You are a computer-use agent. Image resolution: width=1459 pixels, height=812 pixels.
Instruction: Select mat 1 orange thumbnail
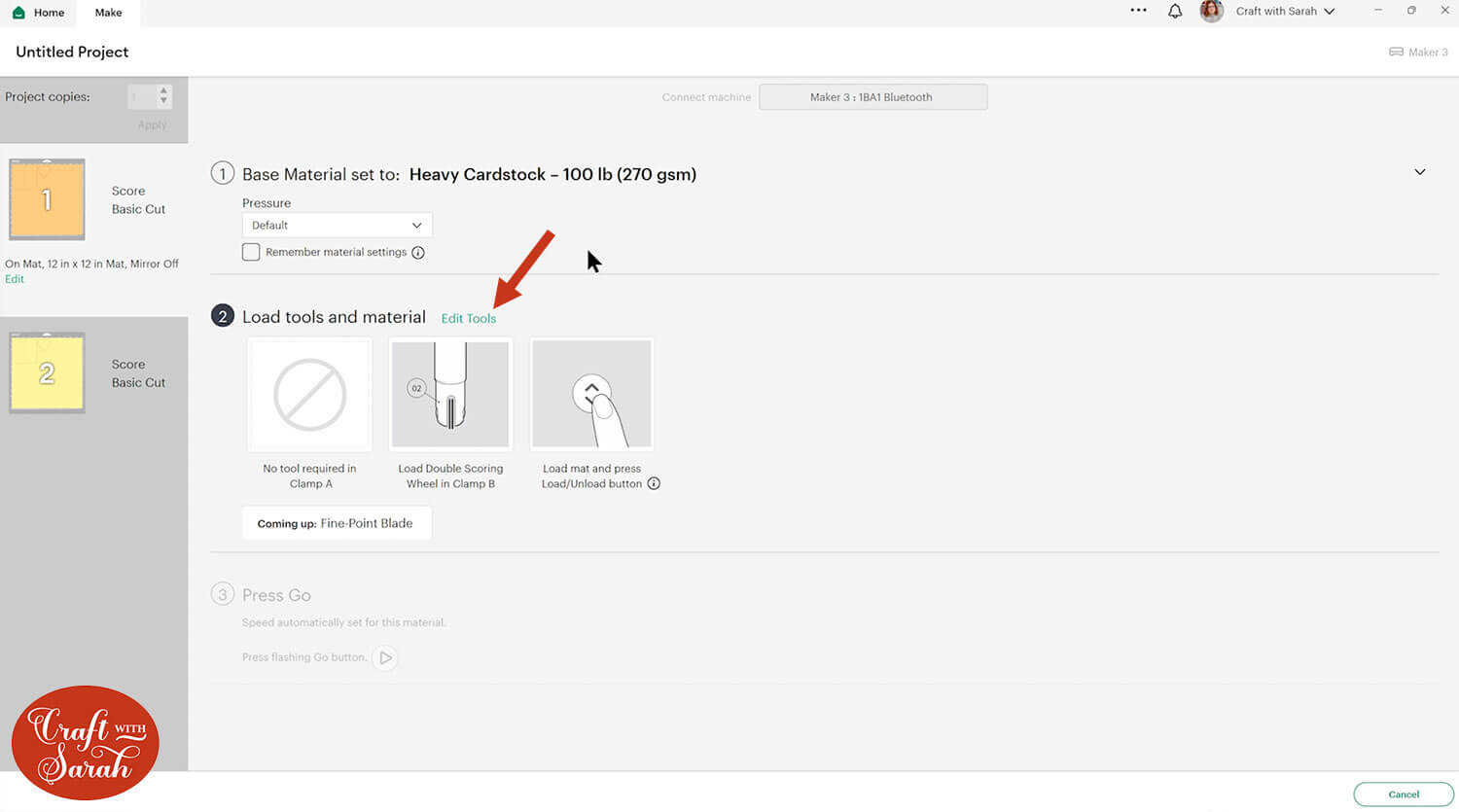pos(47,199)
